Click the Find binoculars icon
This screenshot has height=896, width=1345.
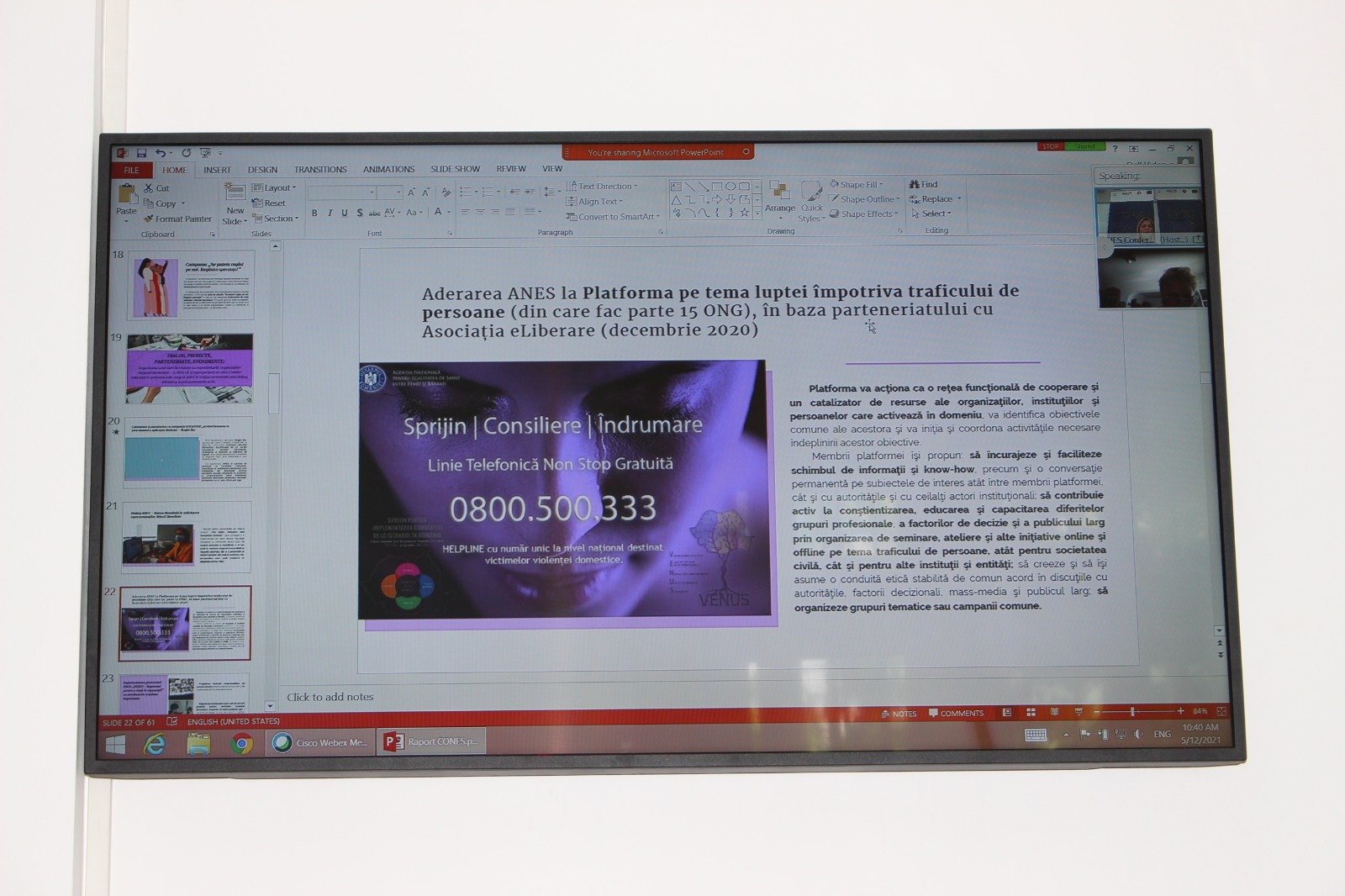pos(915,184)
